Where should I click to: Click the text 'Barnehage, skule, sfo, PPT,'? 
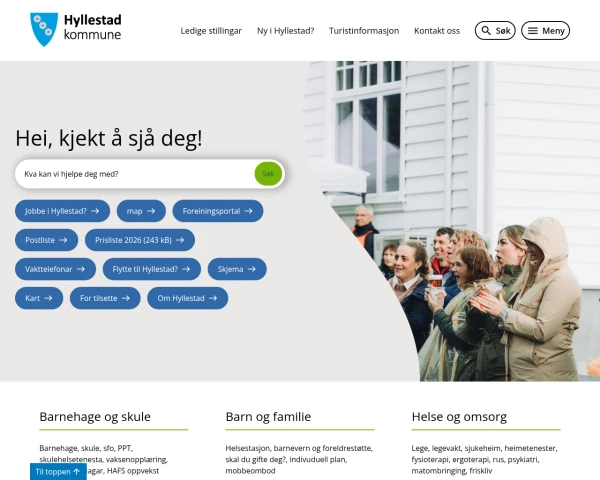pyautogui.click(x=86, y=448)
